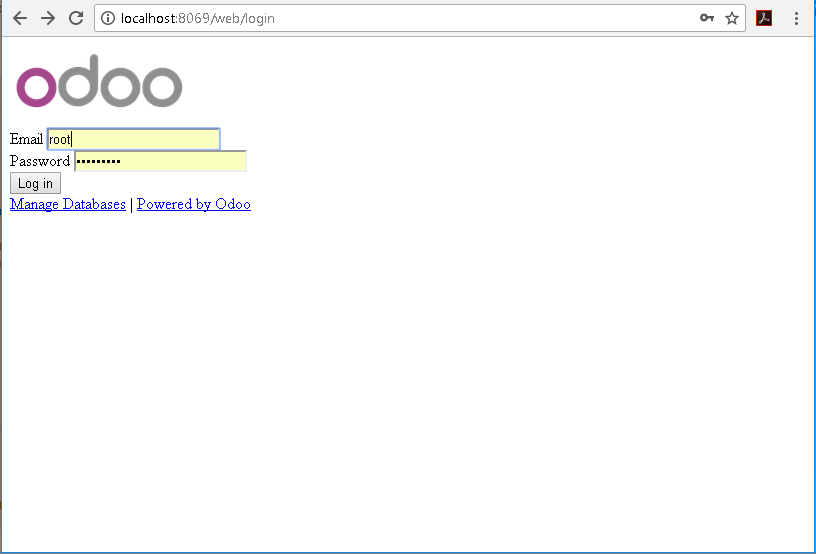Image resolution: width=816 pixels, height=554 pixels.
Task: Click the Password label text
Action: [x=40, y=161]
